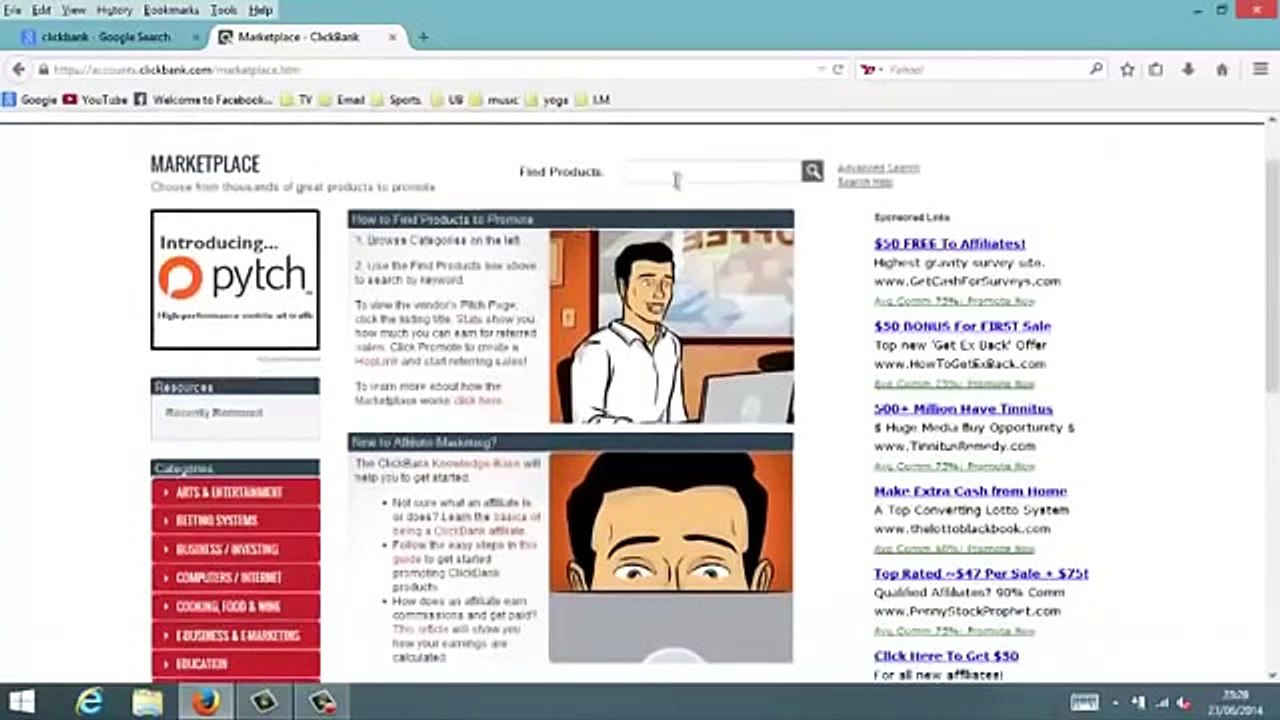
Task: Expand the Betting Systems category
Action: coord(235,520)
